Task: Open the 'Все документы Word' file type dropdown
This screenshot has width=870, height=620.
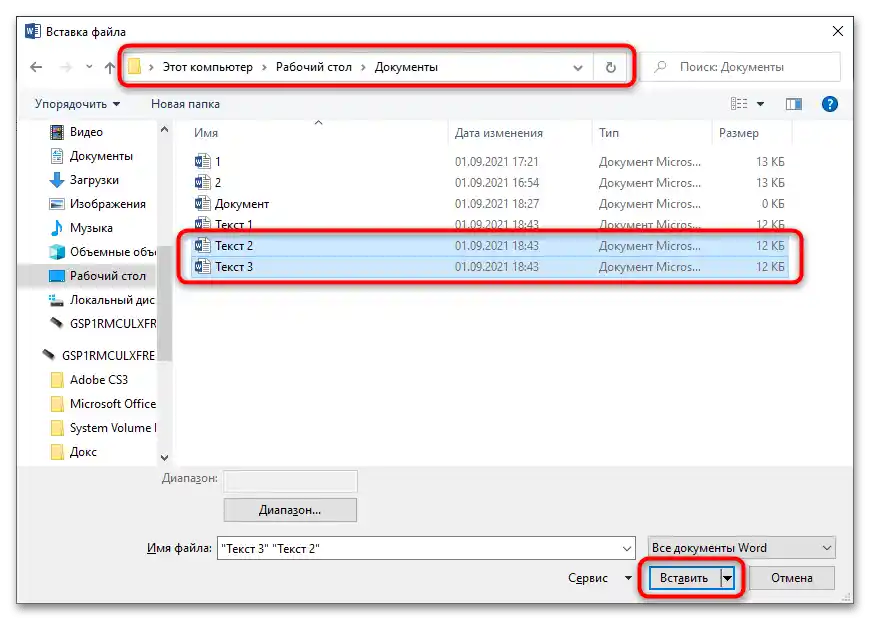Action: click(x=741, y=548)
